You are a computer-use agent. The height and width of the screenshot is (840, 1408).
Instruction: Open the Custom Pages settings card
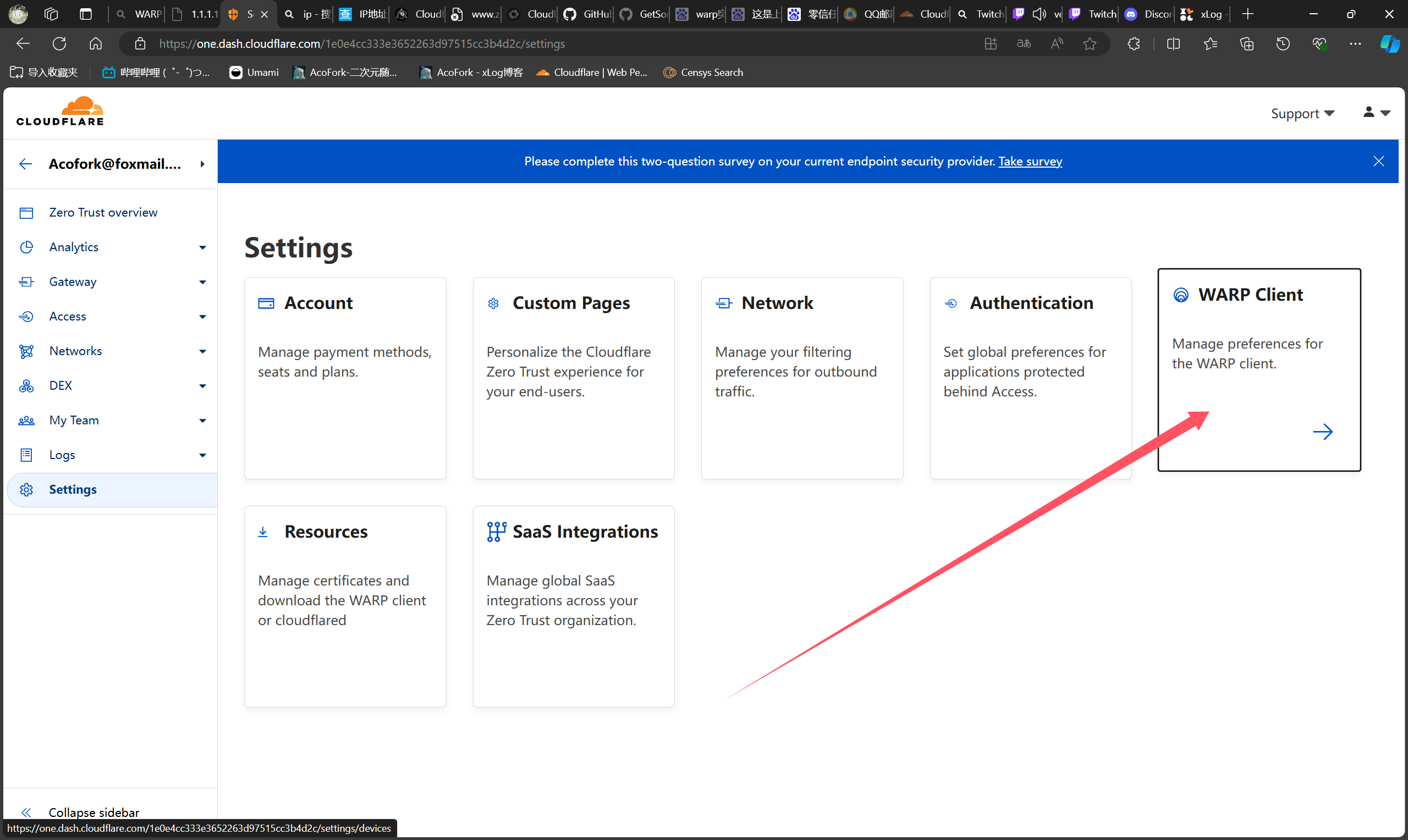[574, 378]
